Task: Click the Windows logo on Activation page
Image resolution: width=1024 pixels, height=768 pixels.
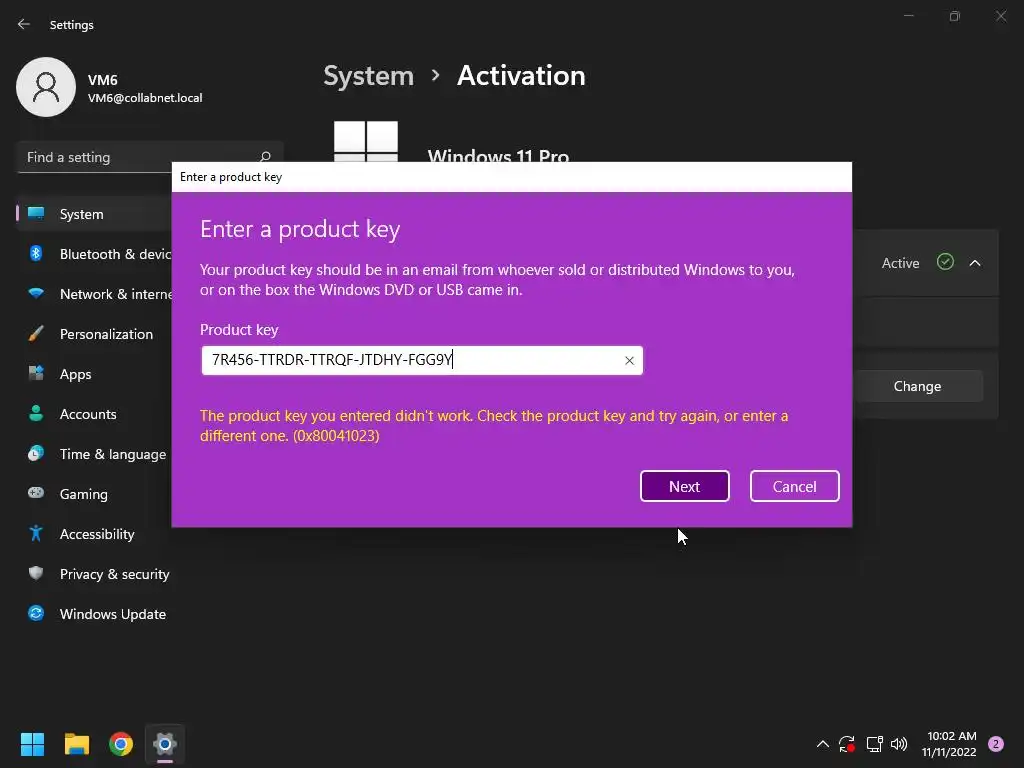Action: tap(366, 141)
